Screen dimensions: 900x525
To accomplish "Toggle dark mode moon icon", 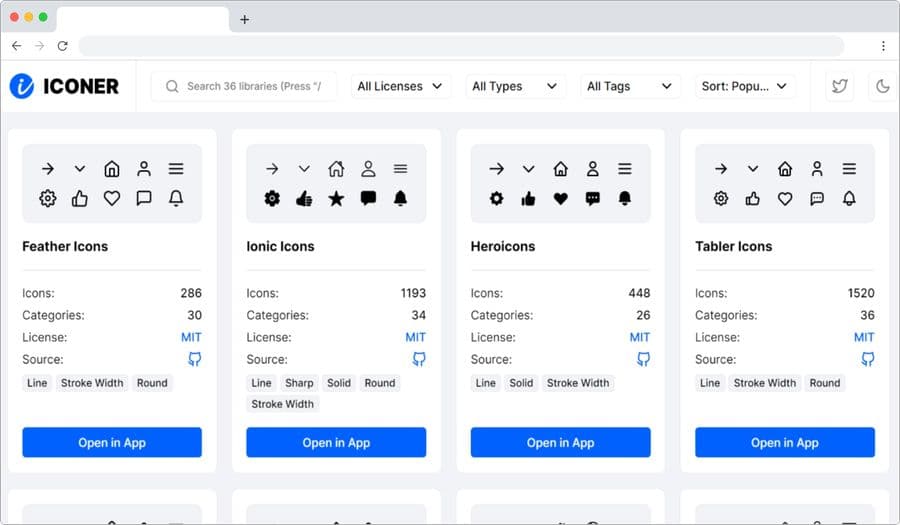I will click(883, 87).
